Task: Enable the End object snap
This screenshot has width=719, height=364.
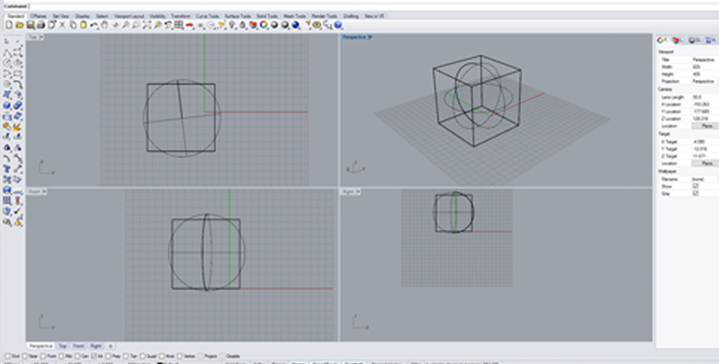Action: [x=8, y=356]
